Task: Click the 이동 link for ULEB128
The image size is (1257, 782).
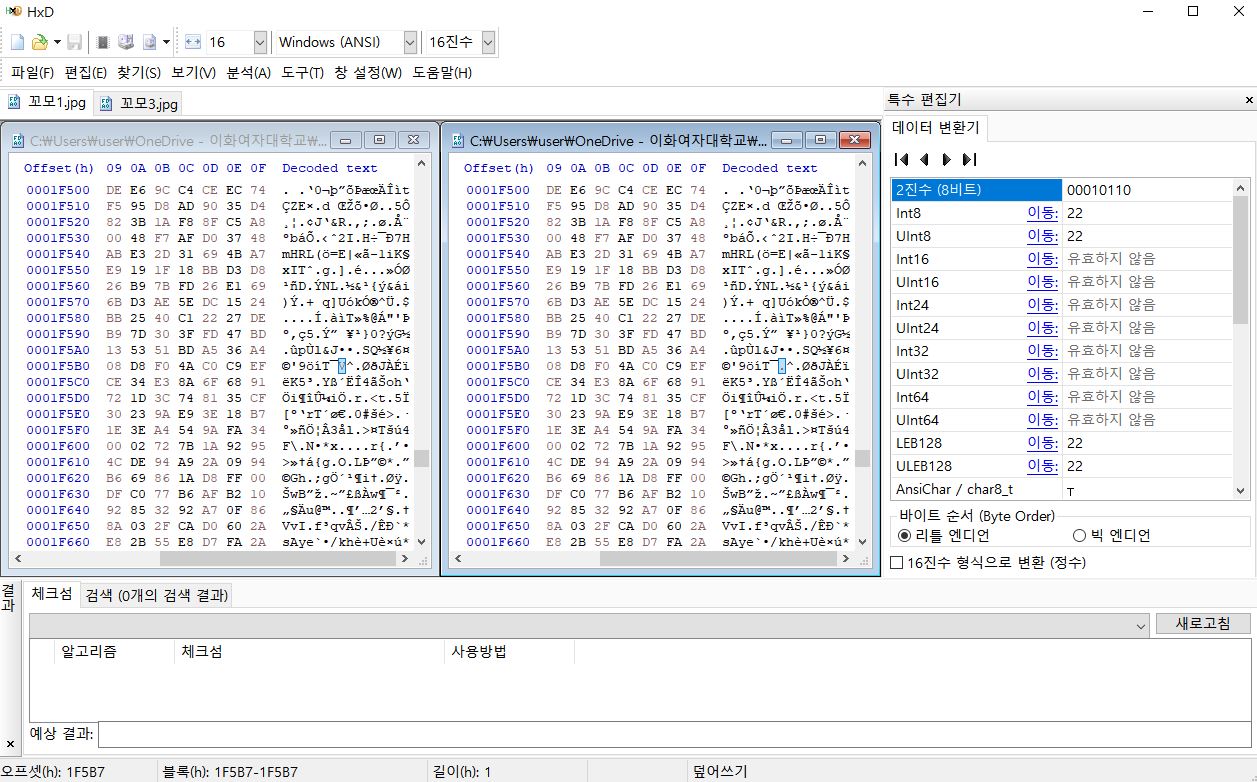Action: point(1042,466)
